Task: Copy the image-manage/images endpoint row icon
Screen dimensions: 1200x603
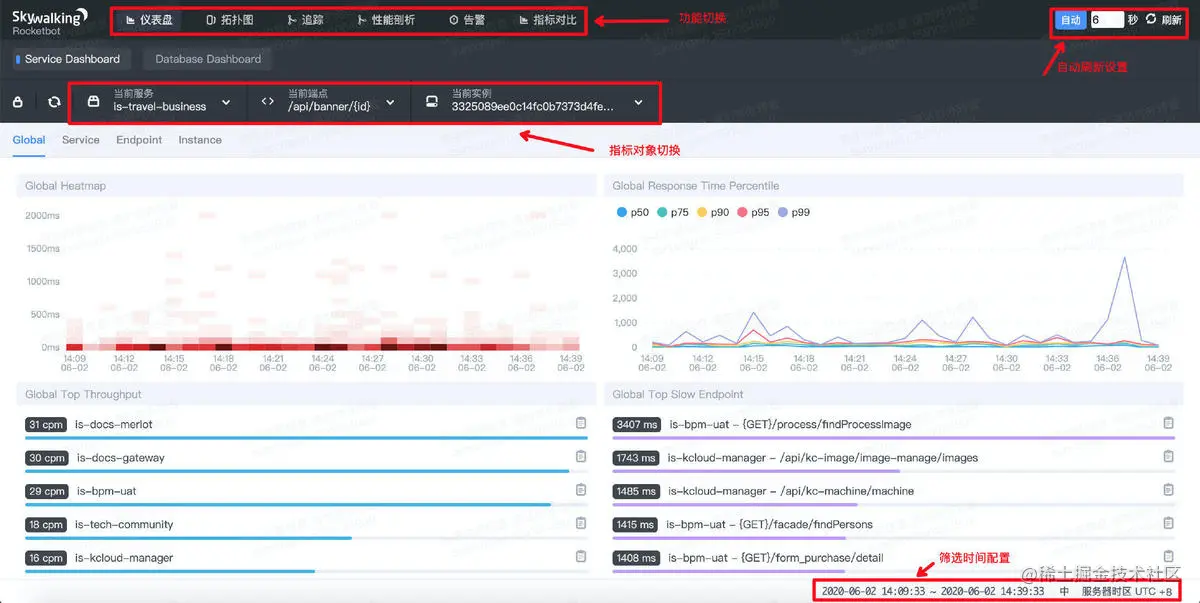Action: point(1169,457)
